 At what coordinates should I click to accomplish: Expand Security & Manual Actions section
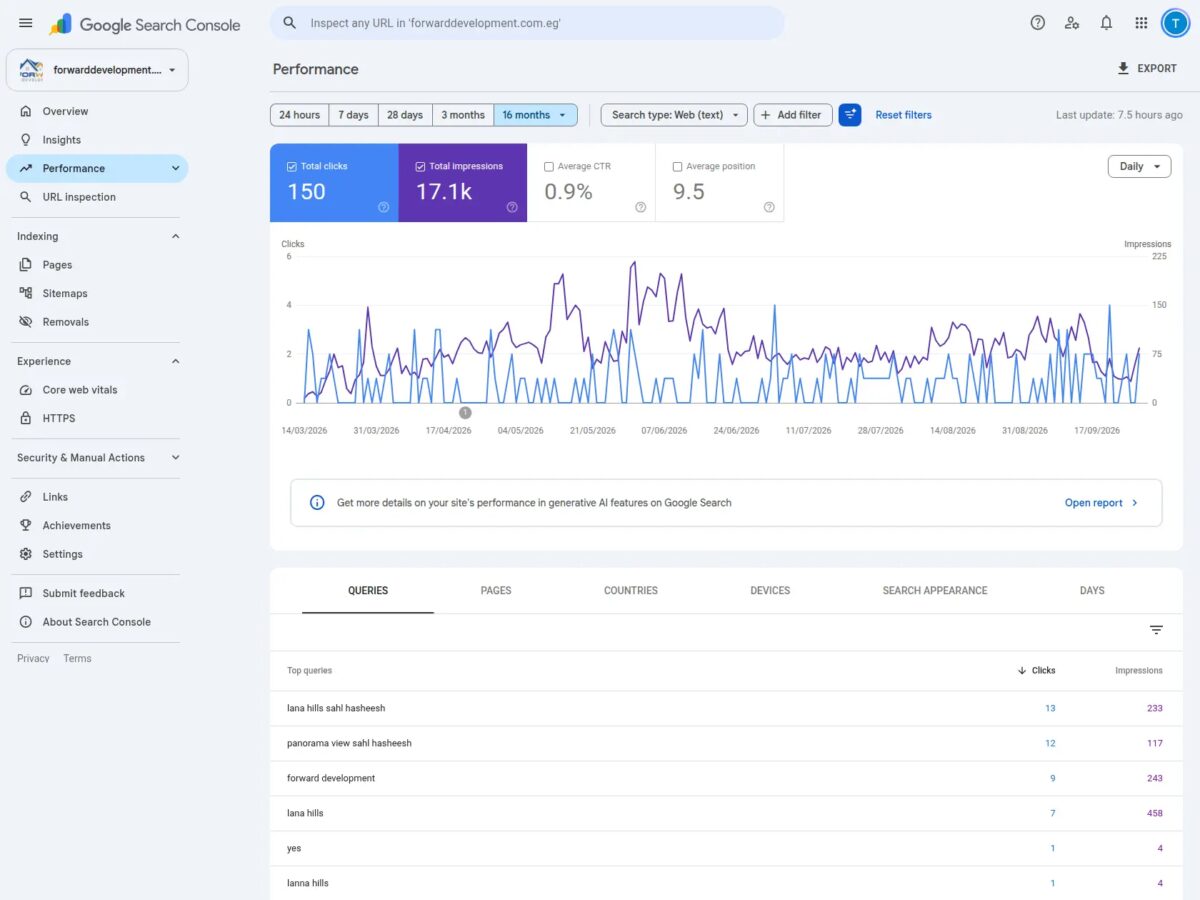pos(98,458)
